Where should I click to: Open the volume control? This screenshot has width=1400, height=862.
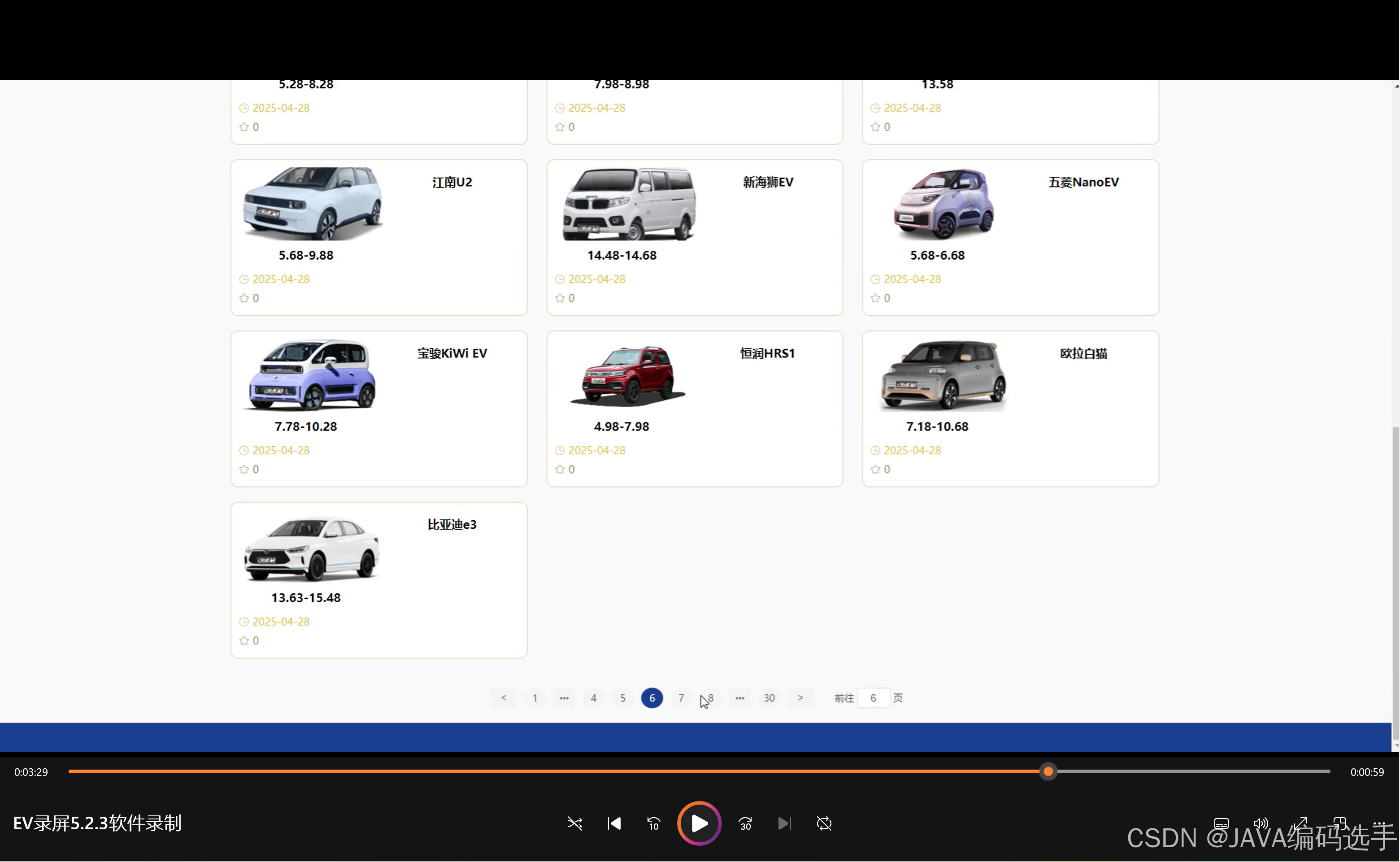[x=1261, y=824]
